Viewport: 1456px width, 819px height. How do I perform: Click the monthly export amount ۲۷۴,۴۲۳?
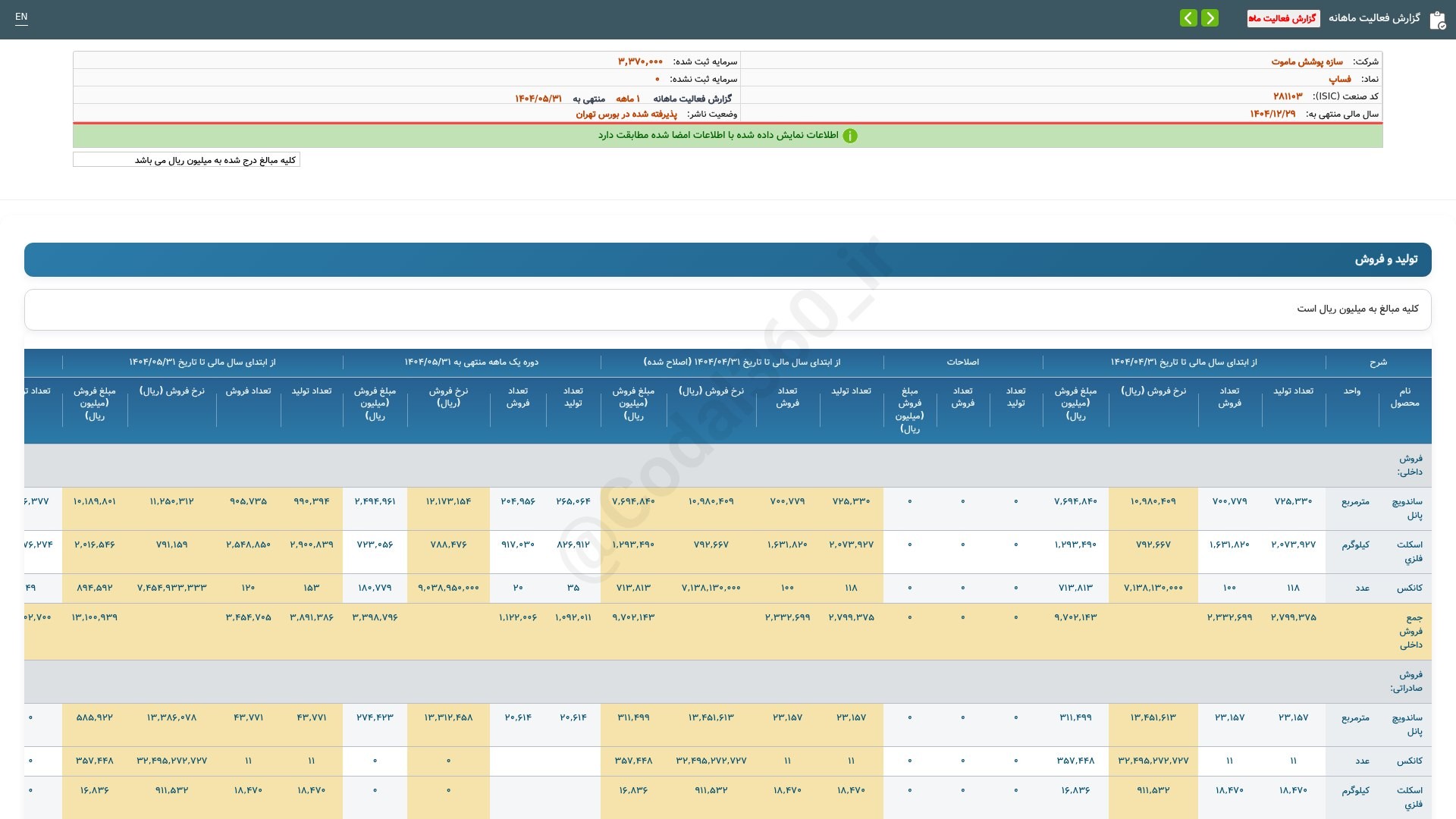[x=375, y=717]
